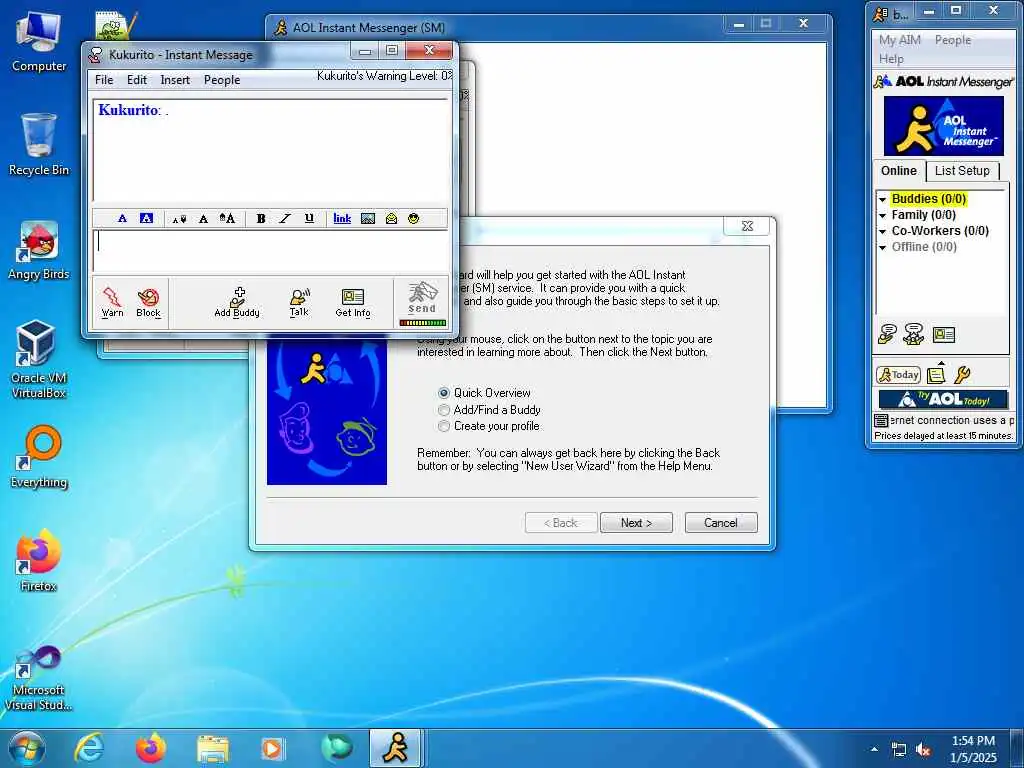Image resolution: width=1024 pixels, height=768 pixels.
Task: Reset to normal font size in message toolbar
Action: pos(203,219)
